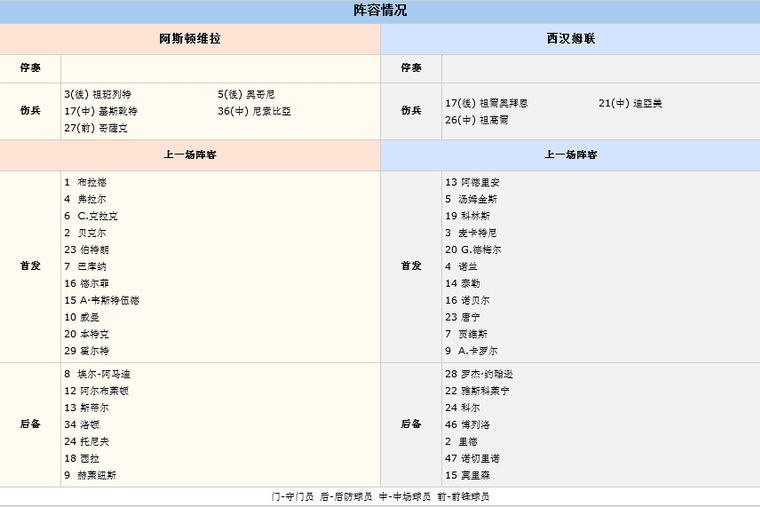Screen dimensions: 760x507
Task: Select starter '4 弗拉尔'
Action: [85, 199]
